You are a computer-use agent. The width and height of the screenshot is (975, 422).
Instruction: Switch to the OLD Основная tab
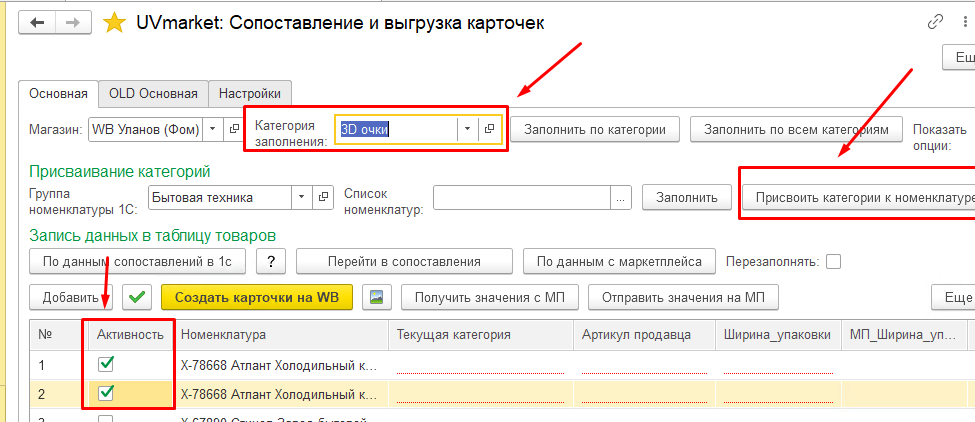click(153, 94)
